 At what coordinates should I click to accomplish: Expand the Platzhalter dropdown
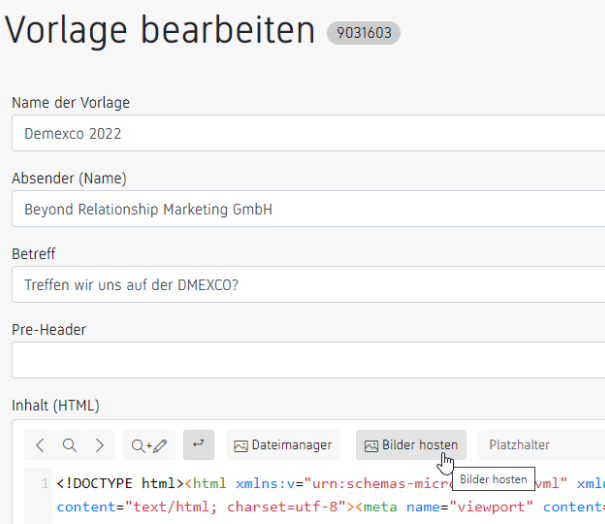coord(540,445)
